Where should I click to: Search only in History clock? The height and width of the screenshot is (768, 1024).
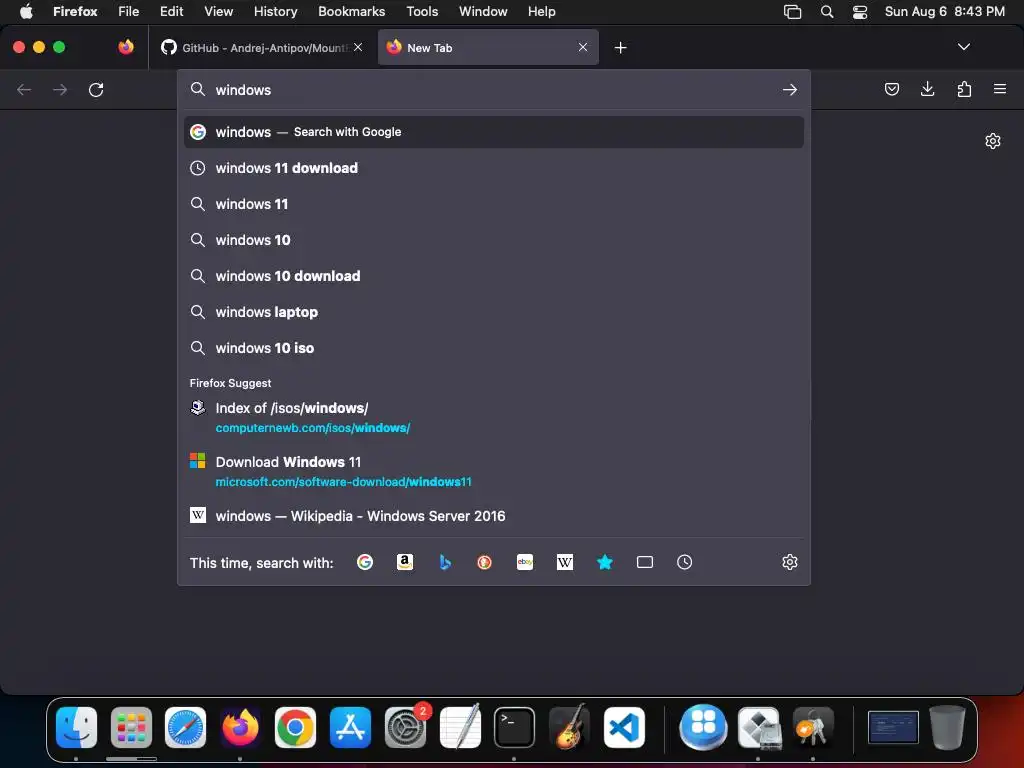click(684, 562)
